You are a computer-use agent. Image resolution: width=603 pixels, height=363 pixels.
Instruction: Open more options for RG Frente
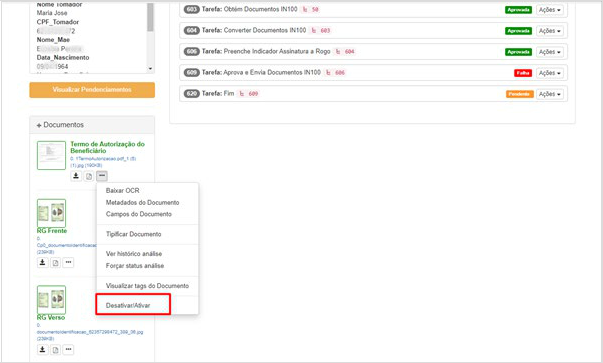68,263
